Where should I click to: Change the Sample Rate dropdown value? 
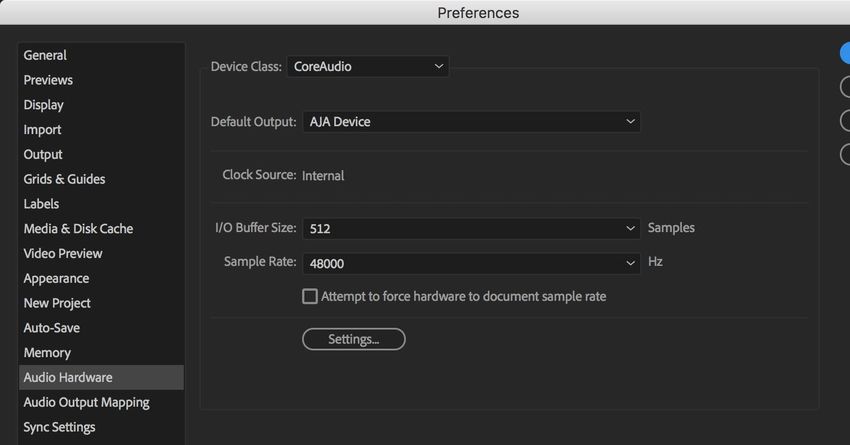point(471,263)
